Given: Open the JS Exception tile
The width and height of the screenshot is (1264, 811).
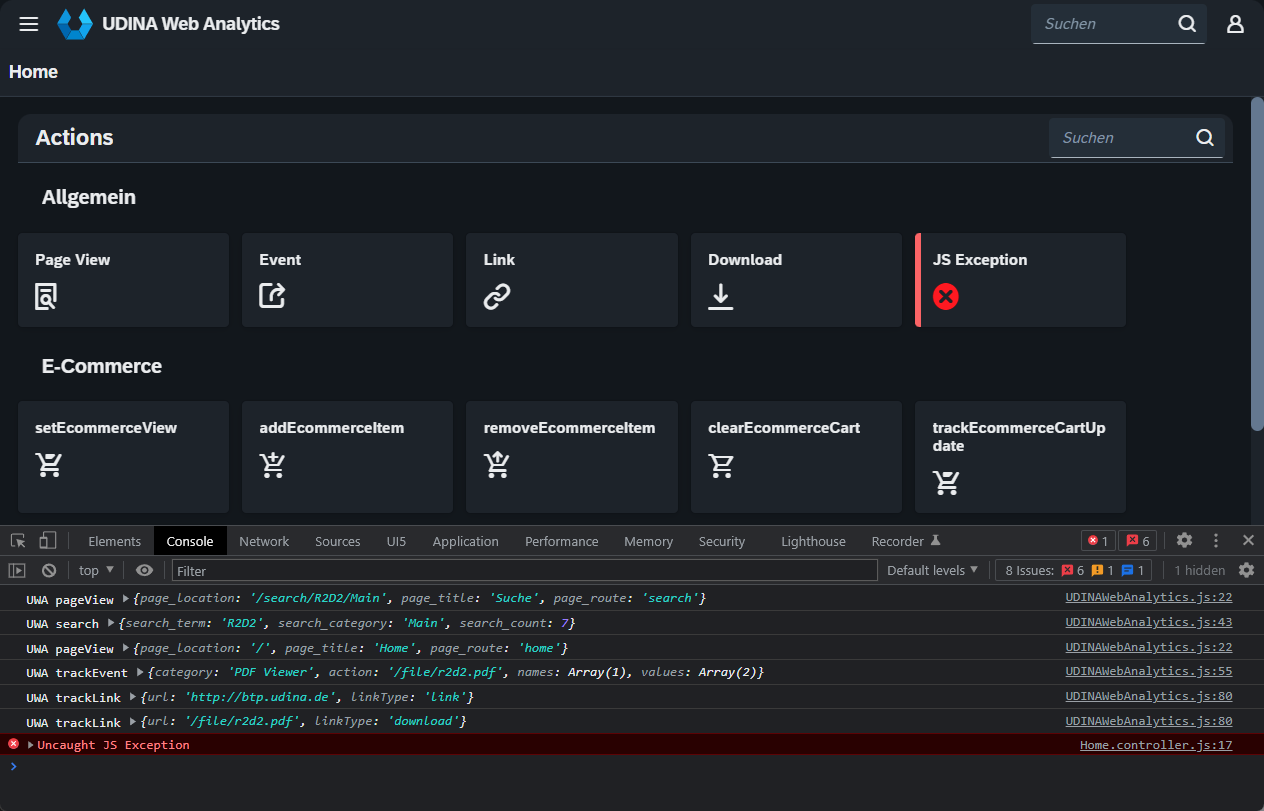Looking at the screenshot, I should 1020,280.
